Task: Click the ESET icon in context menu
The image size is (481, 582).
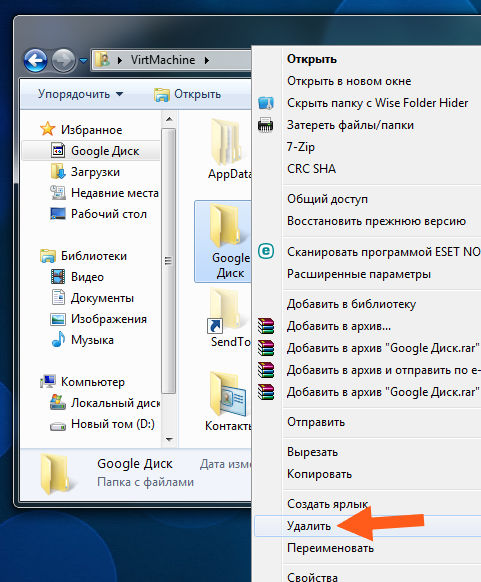Action: click(266, 251)
